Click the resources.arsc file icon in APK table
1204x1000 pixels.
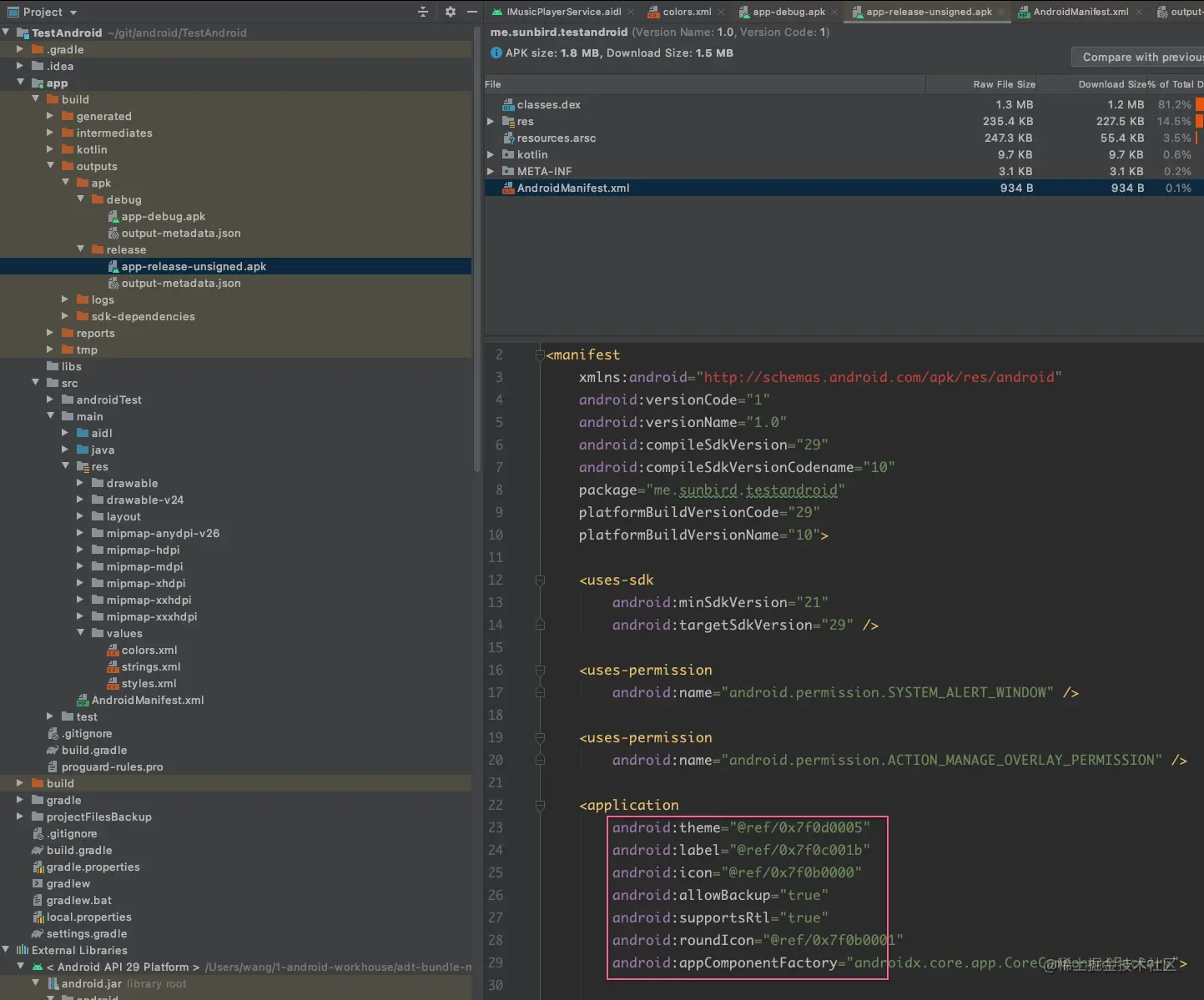click(507, 138)
